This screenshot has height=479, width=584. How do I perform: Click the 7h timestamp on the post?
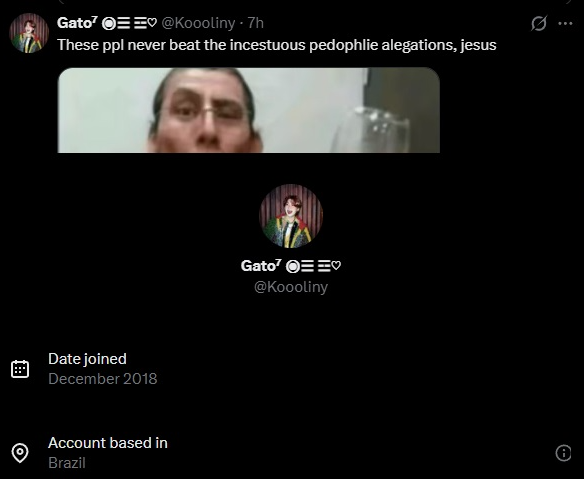256,23
